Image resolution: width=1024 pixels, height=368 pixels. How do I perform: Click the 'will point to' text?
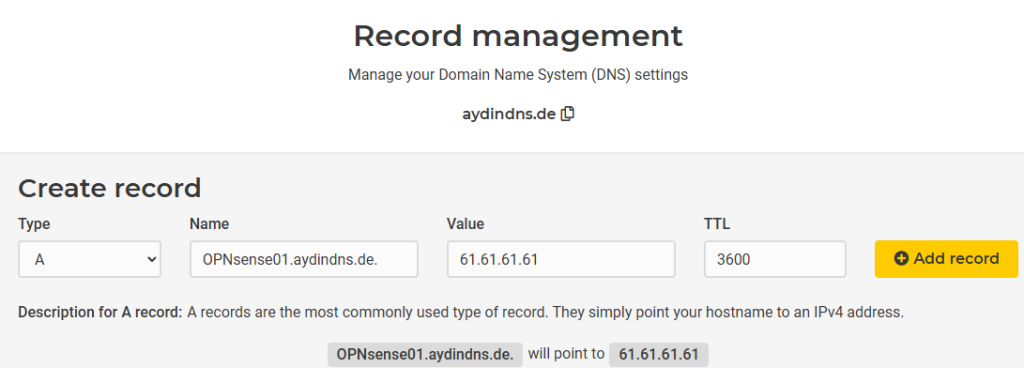(566, 354)
